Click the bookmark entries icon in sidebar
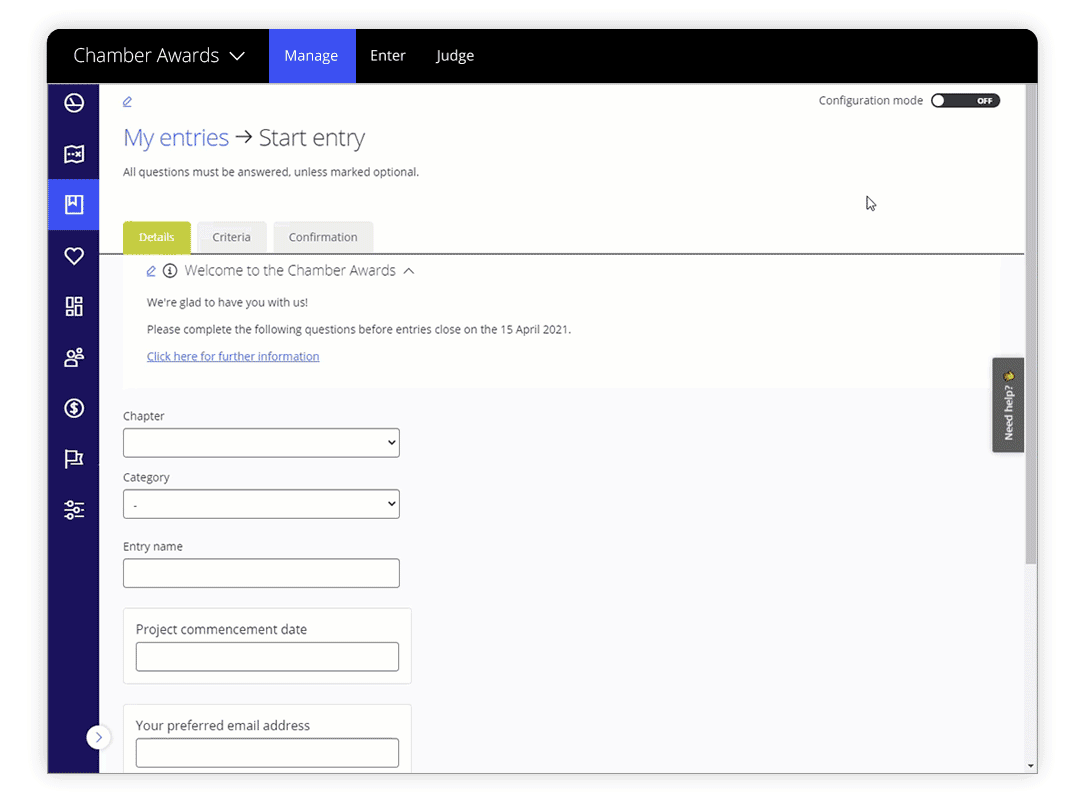The image size is (1086, 810). tap(73, 205)
